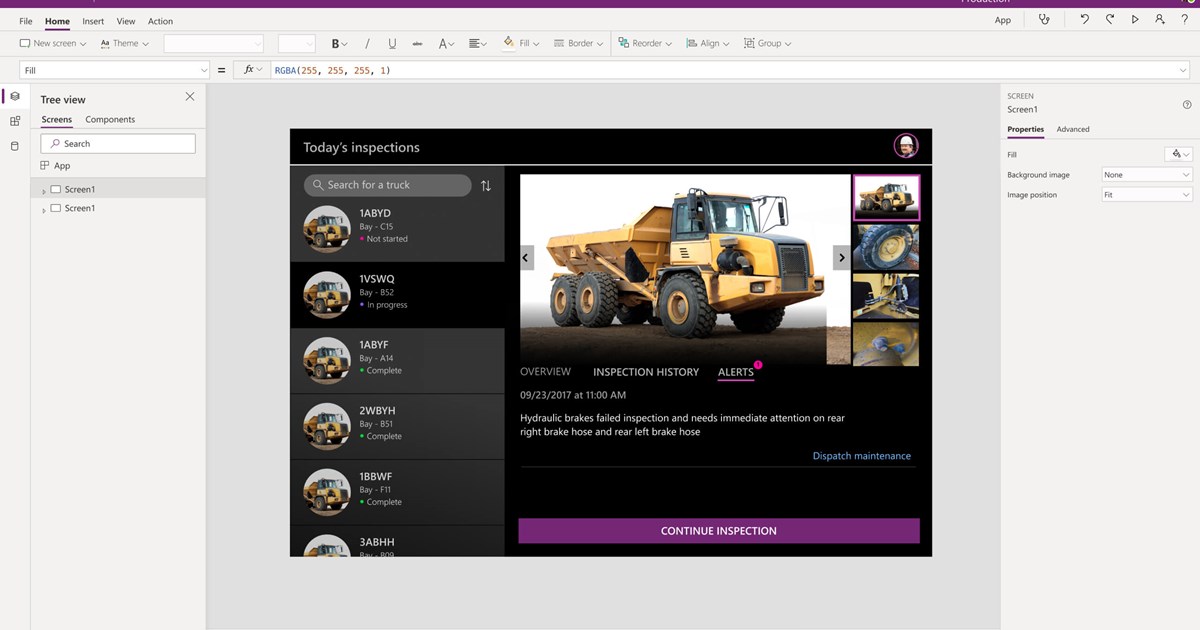Open the Fill color picker in Properties
This screenshot has height=630, width=1200.
(1179, 154)
